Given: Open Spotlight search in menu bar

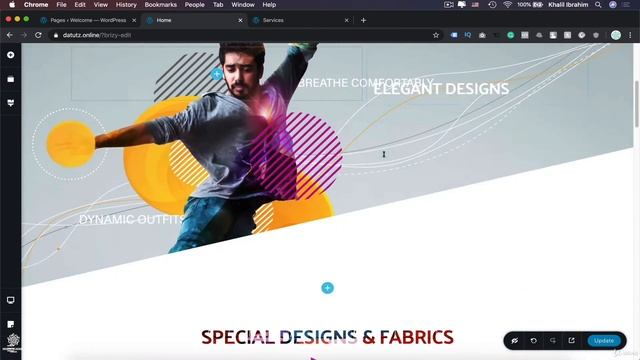Looking at the screenshot, I should 598,4.
